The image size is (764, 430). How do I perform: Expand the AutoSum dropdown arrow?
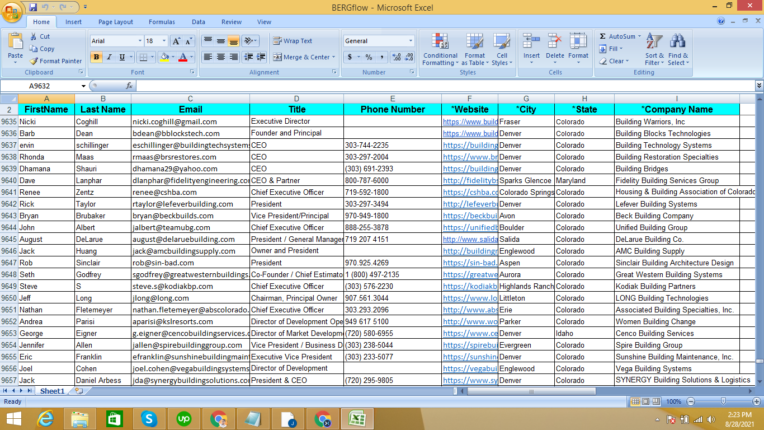pyautogui.click(x=639, y=37)
